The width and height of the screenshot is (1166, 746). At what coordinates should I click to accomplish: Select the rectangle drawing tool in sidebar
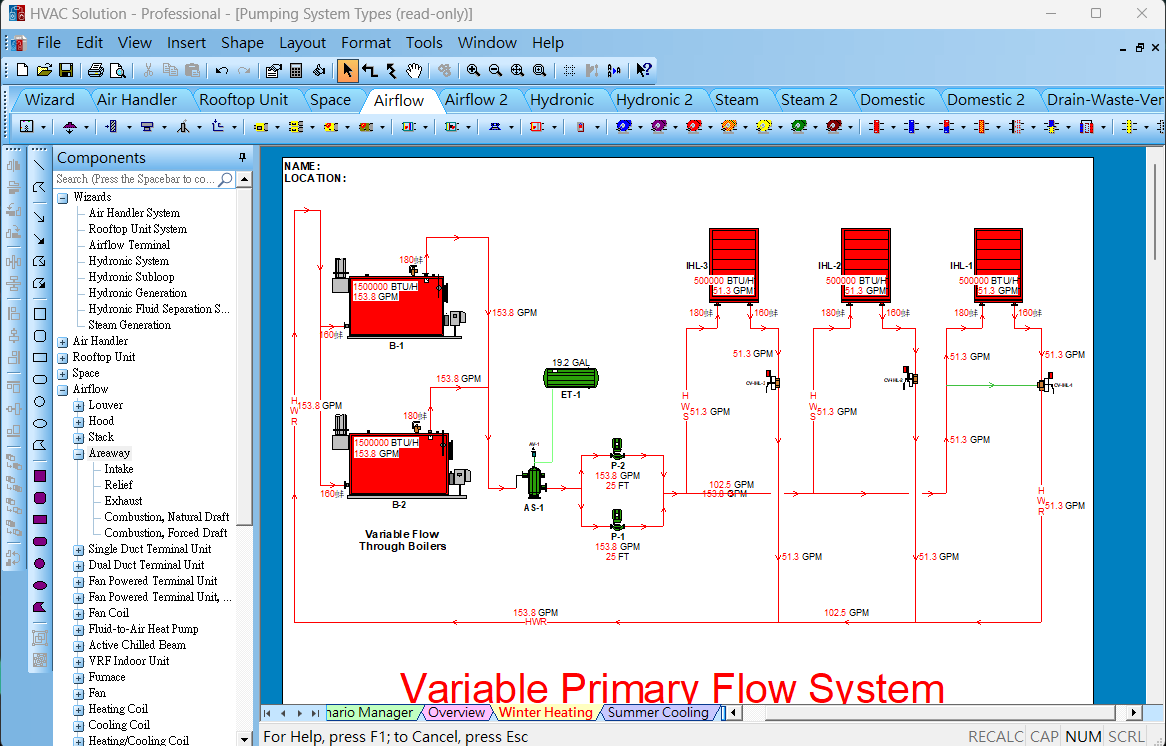click(40, 357)
